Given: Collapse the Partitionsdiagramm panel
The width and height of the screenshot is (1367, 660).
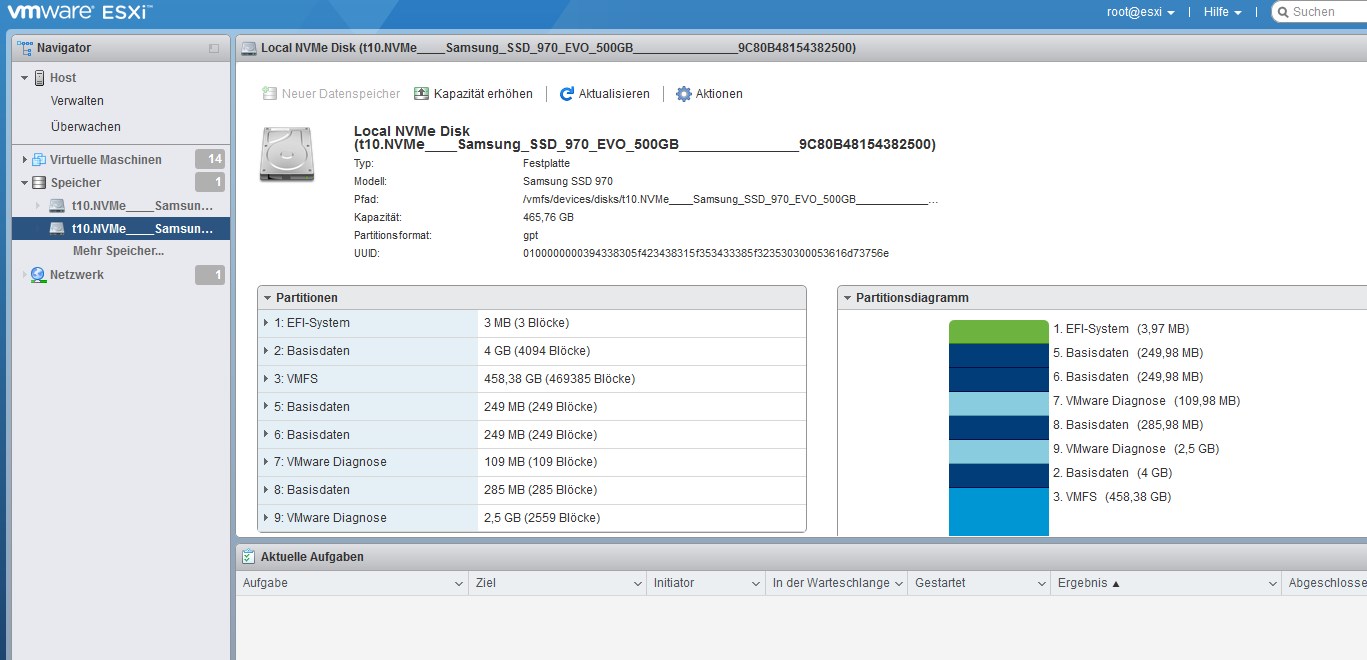Looking at the screenshot, I should pyautogui.click(x=847, y=298).
